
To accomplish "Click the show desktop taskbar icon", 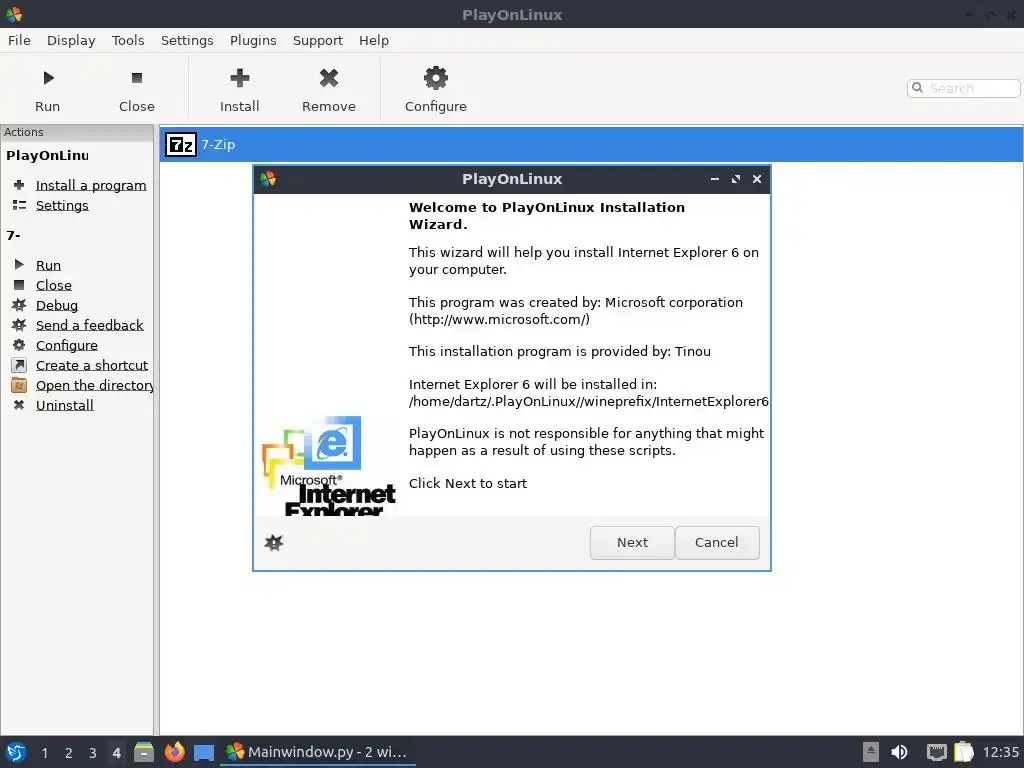I will [x=204, y=753].
